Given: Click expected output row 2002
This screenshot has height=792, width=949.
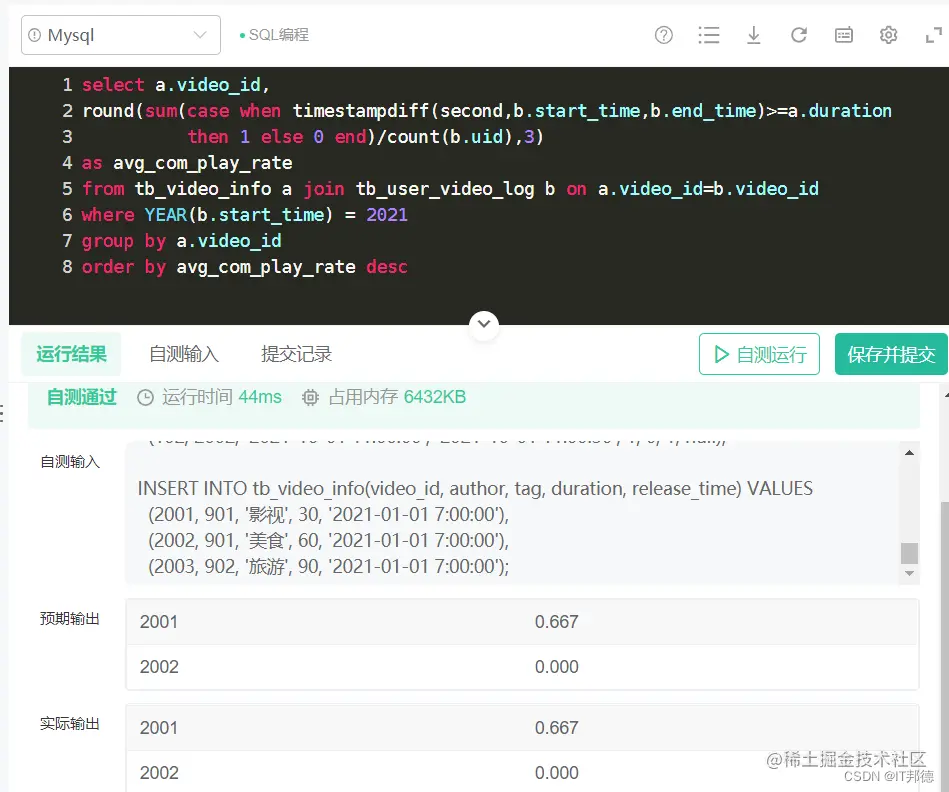Looking at the screenshot, I should (x=522, y=667).
